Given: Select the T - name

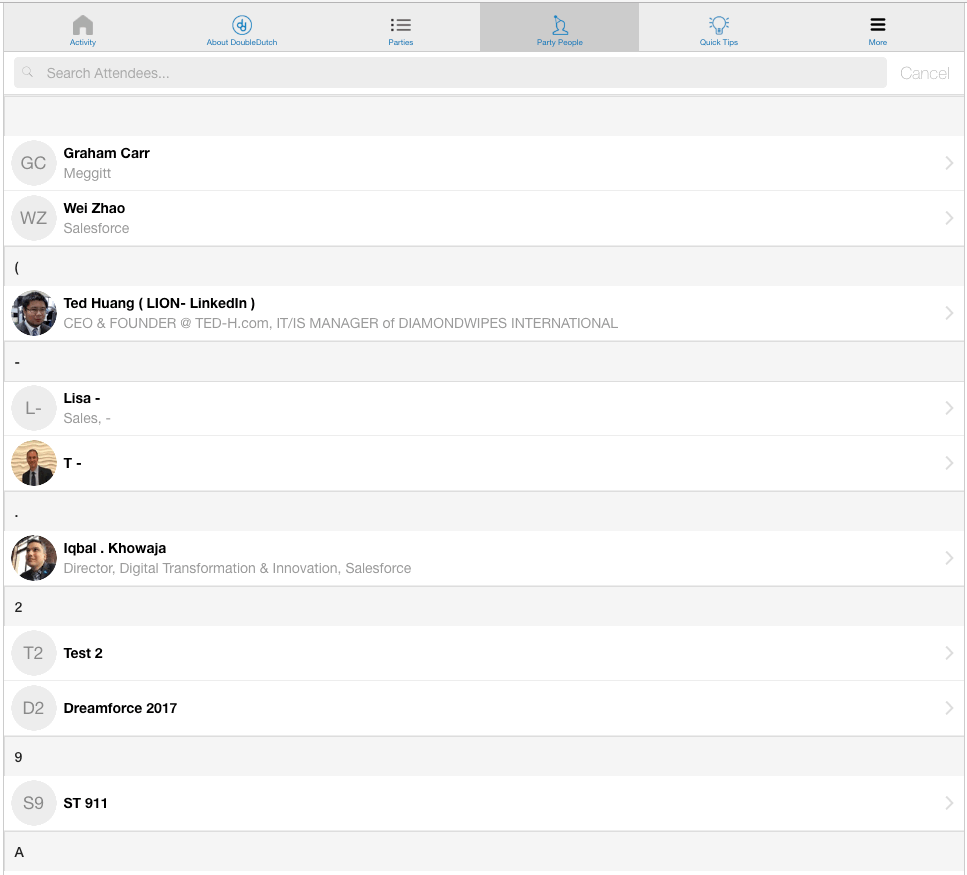Looking at the screenshot, I should pos(72,462).
